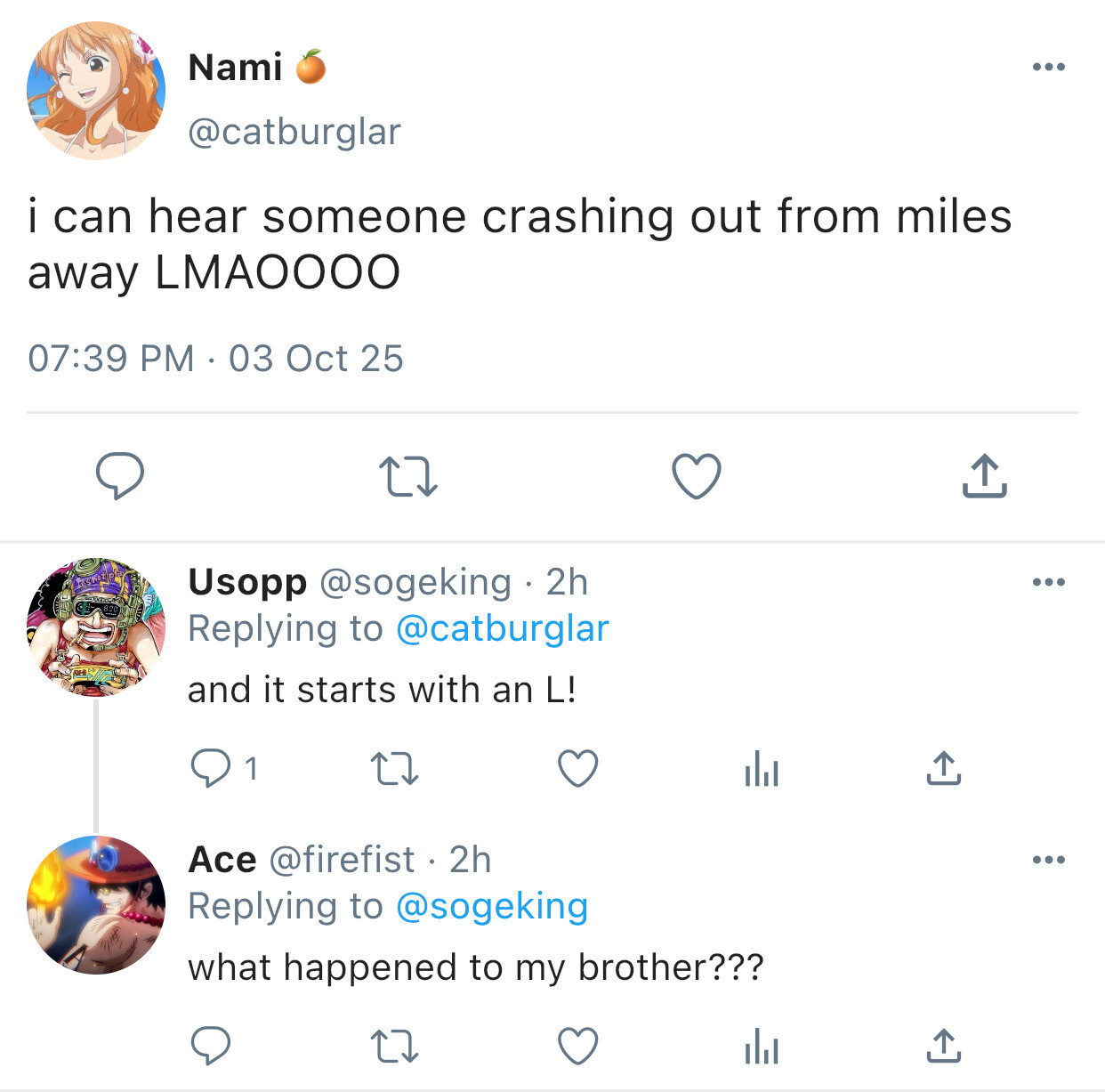Reply to Nami's main tweet

click(120, 475)
